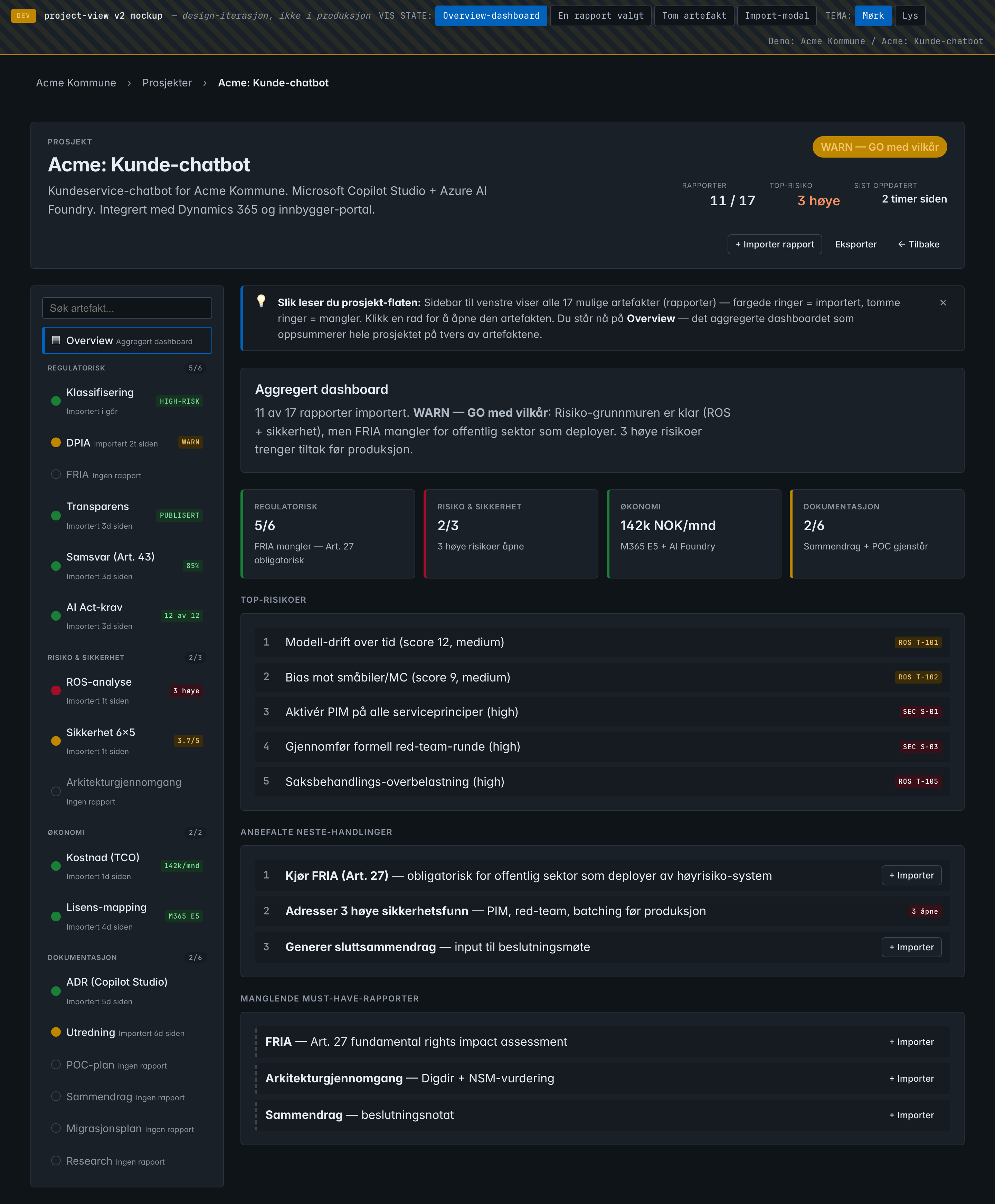995x1204 pixels.
Task: Click the Eksporter button
Action: 855,244
